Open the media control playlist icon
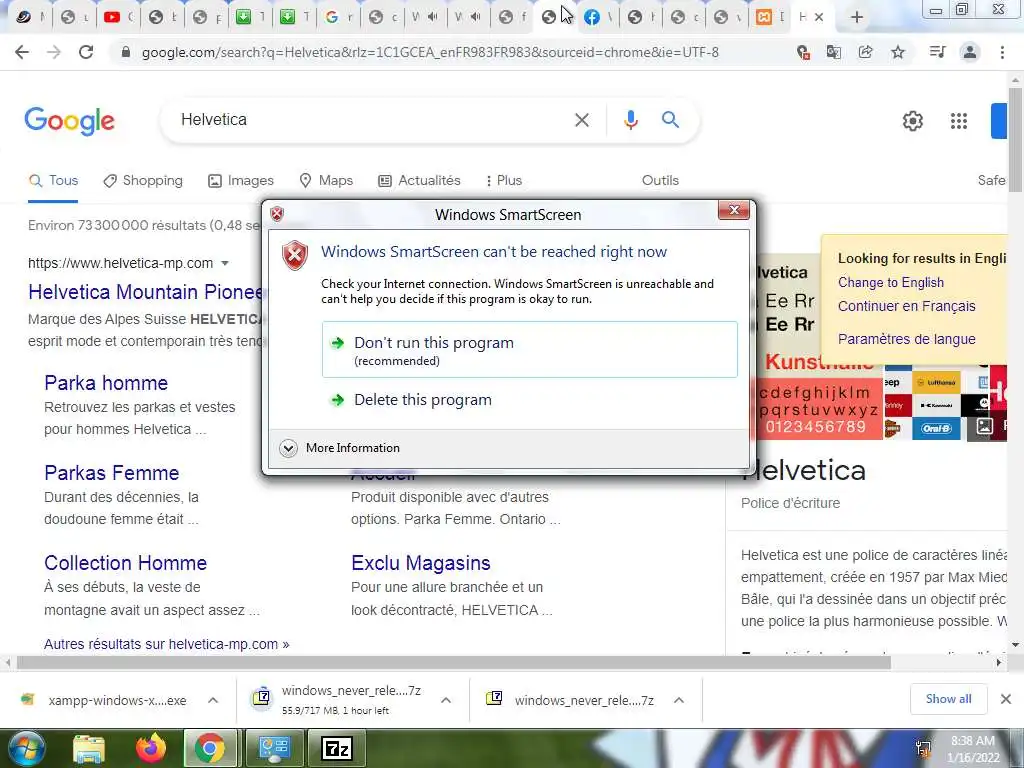The width and height of the screenshot is (1024, 768). pyautogui.click(x=937, y=52)
